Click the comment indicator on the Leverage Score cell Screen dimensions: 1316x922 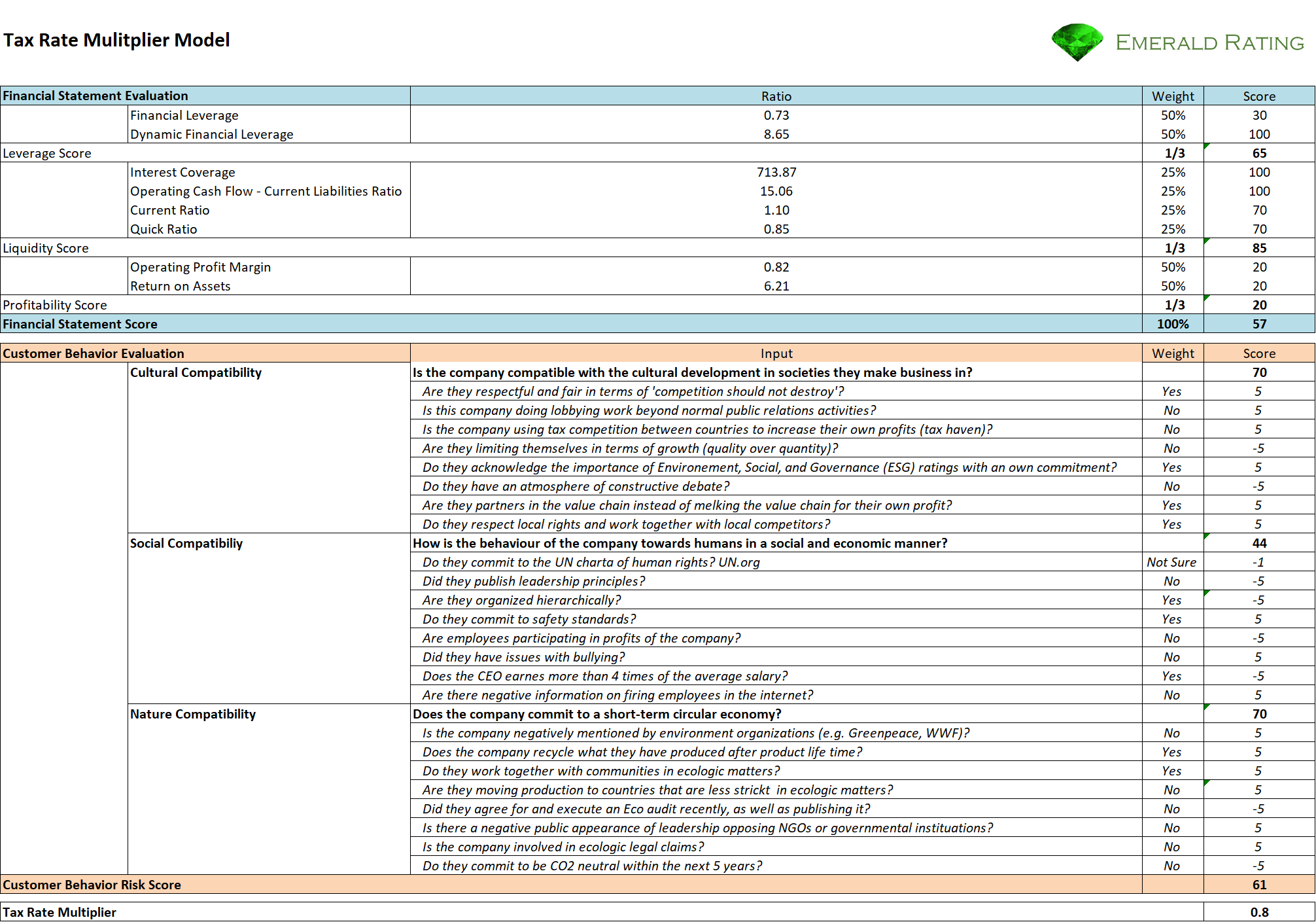(1206, 147)
